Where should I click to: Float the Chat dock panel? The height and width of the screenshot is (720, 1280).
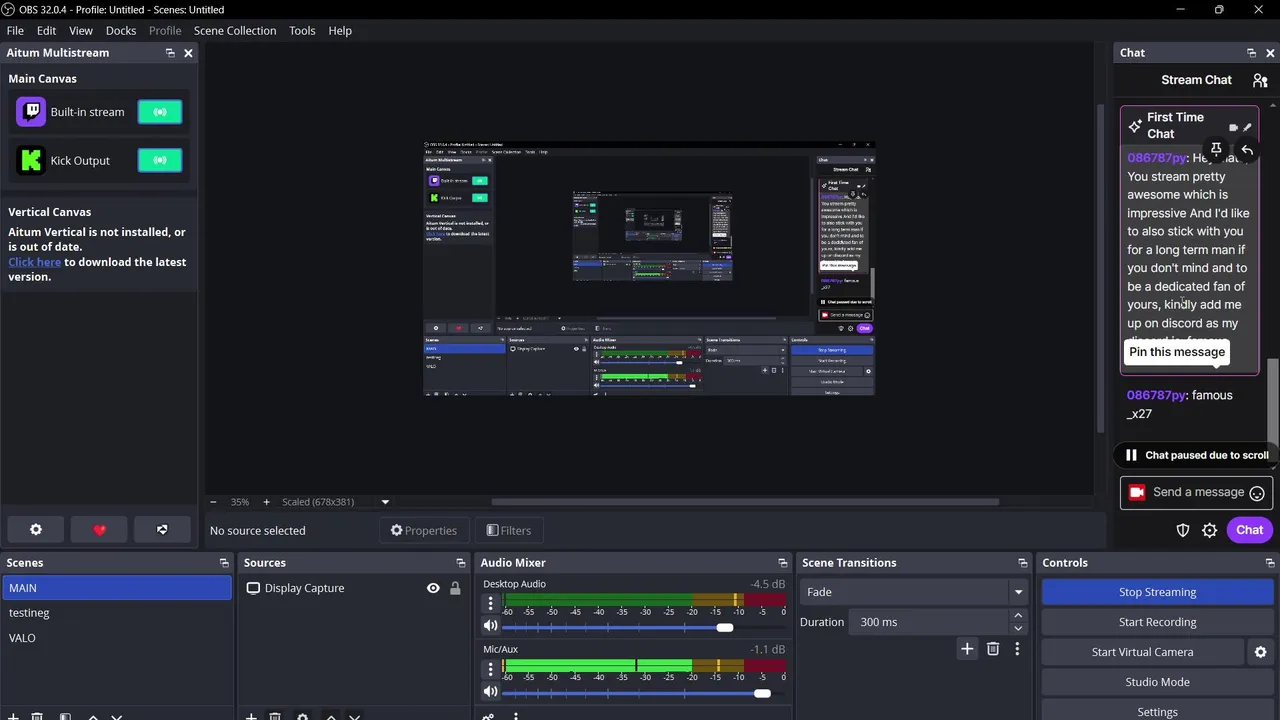pos(1251,53)
